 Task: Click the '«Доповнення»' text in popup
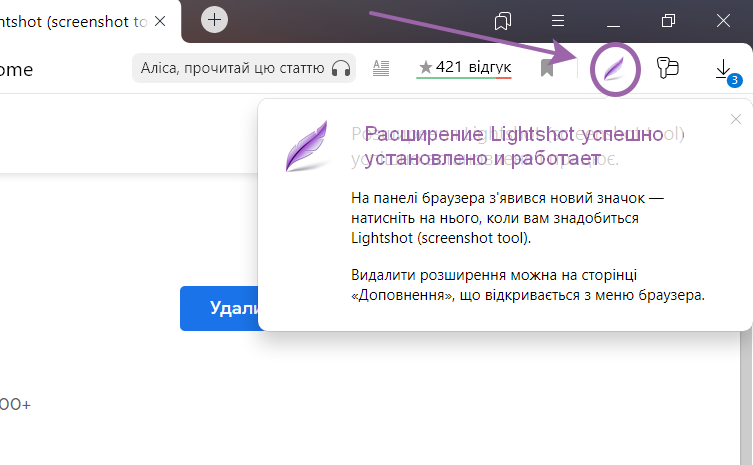coord(402,295)
